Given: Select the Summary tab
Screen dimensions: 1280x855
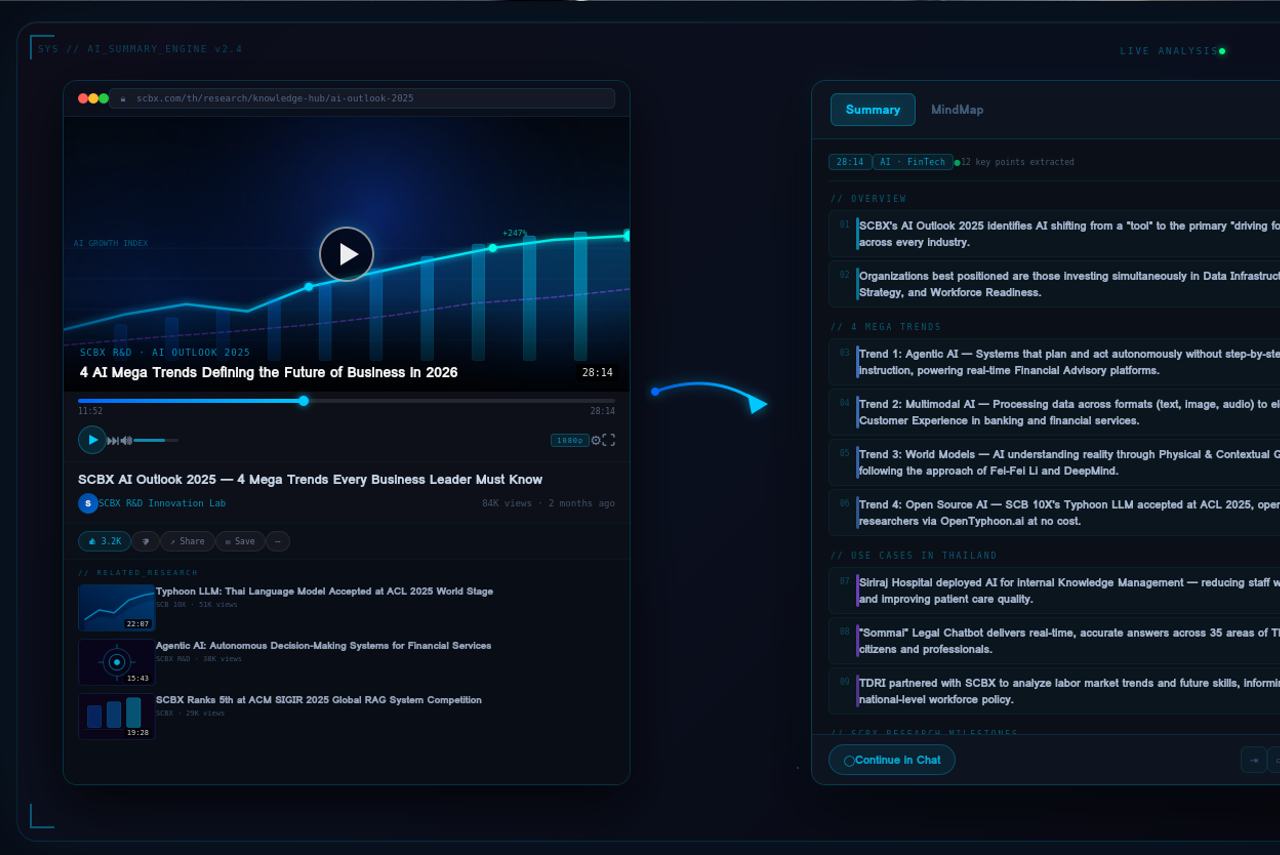Looking at the screenshot, I should point(872,110).
